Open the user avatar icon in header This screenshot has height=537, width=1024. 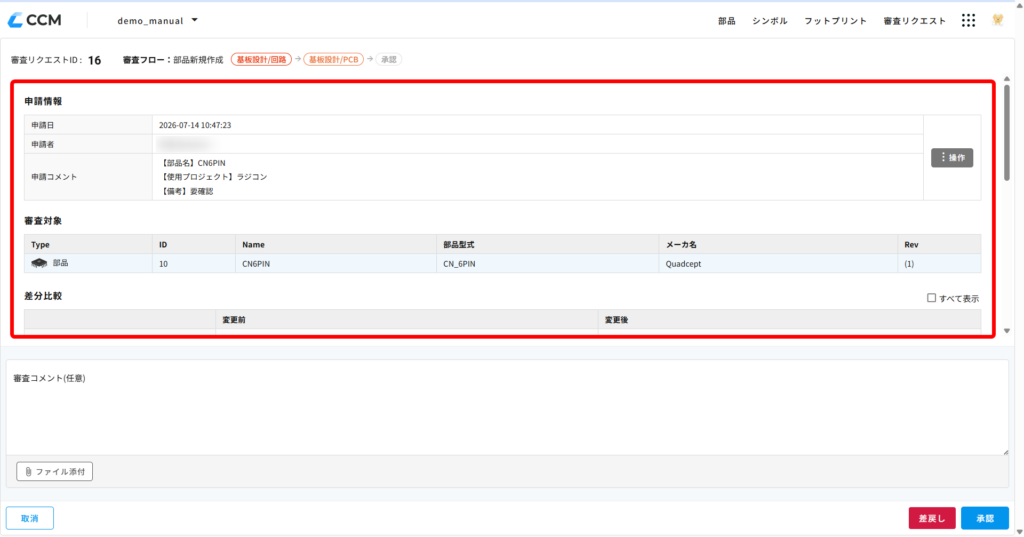[x=997, y=20]
